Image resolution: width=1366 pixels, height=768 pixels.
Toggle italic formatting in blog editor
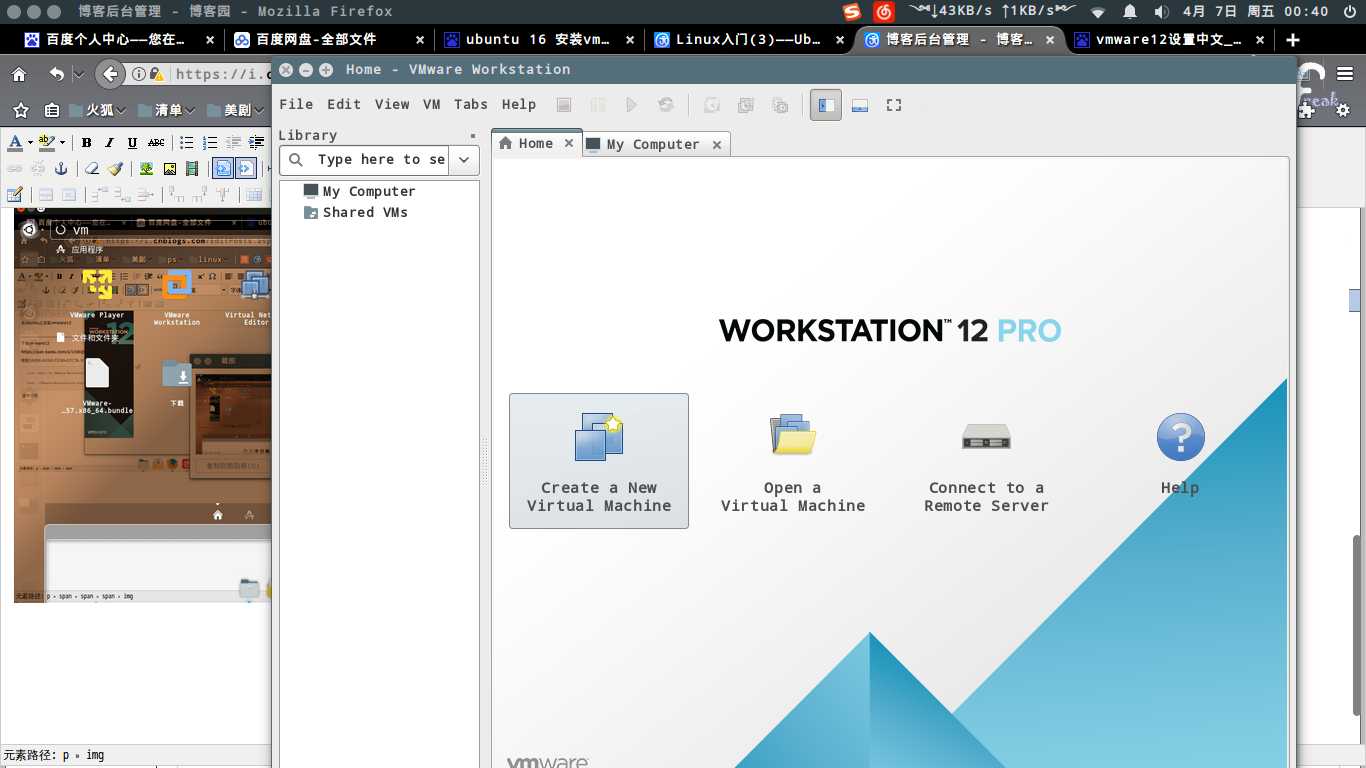[x=109, y=142]
